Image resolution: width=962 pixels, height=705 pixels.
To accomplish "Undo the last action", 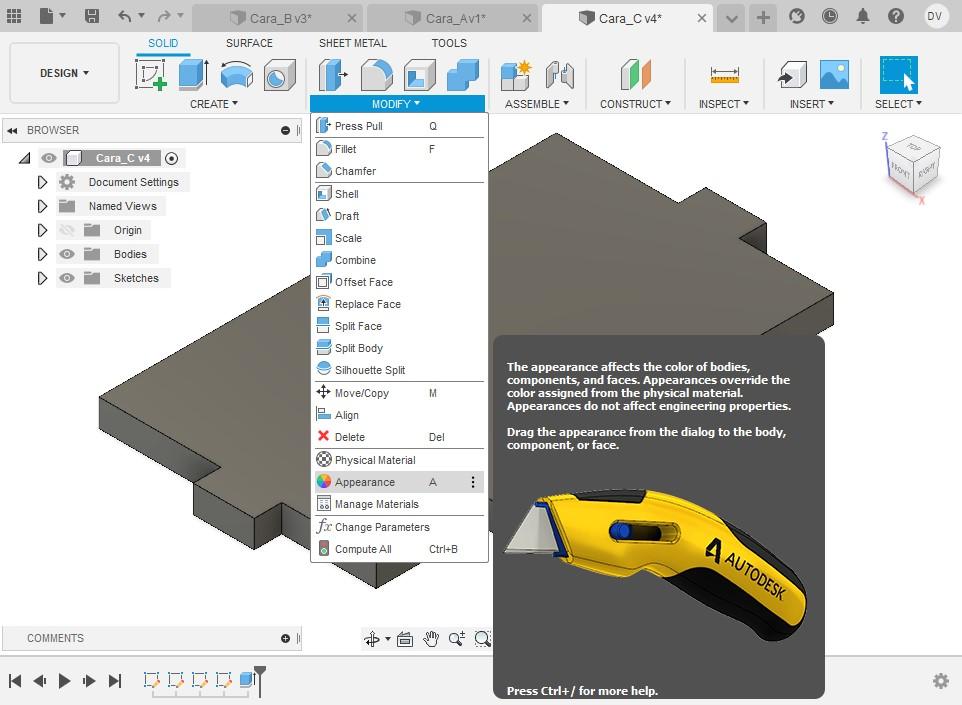I will click(125, 16).
